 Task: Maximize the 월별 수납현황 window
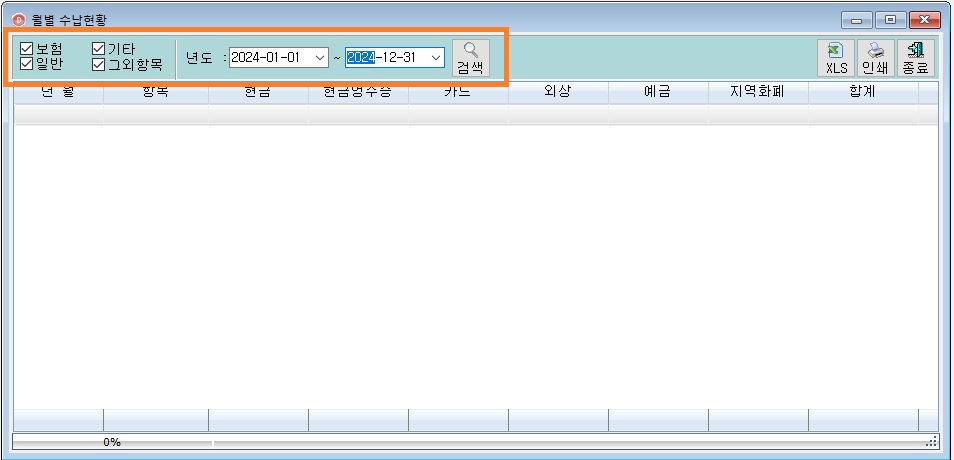tap(891, 20)
